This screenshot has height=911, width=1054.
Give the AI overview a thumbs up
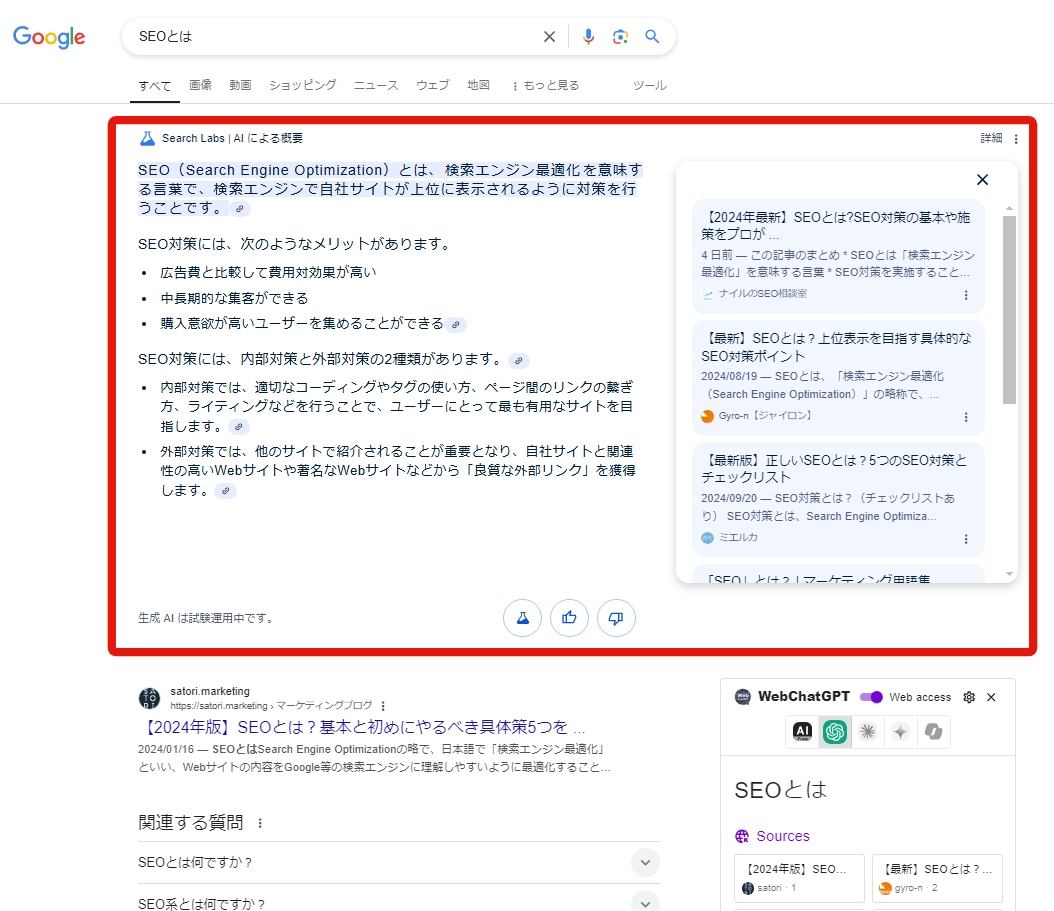click(x=569, y=618)
